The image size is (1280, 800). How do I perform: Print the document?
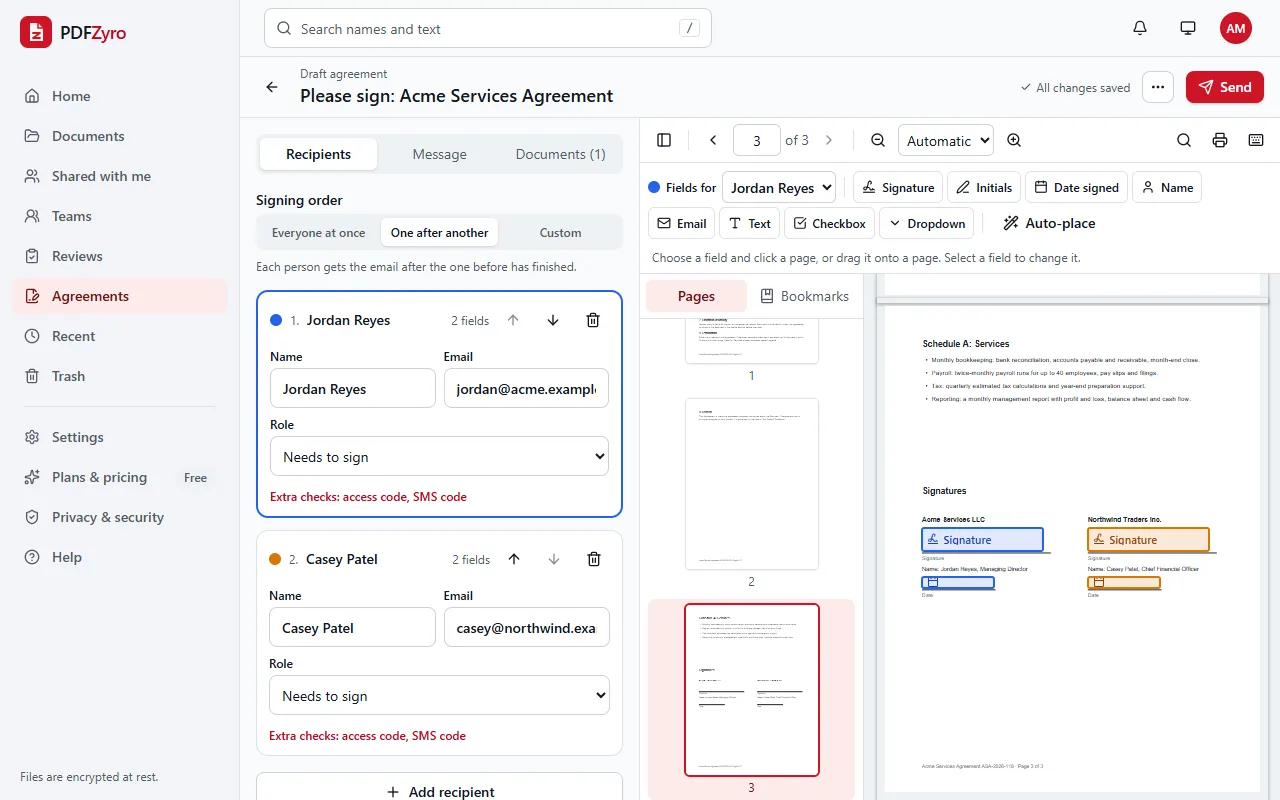click(x=1220, y=140)
